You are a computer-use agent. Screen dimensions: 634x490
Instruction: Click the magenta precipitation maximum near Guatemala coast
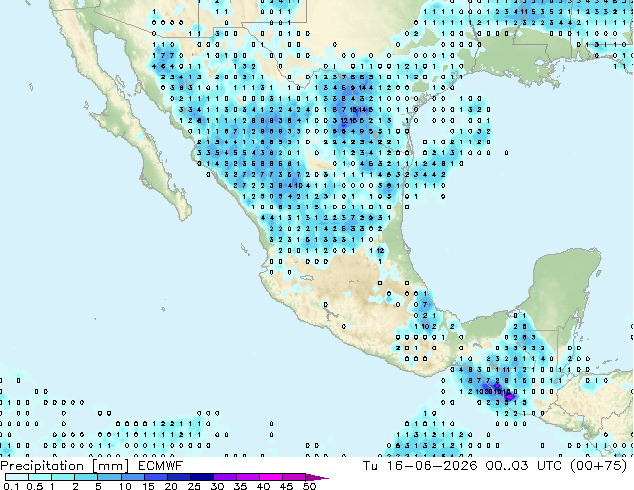pos(510,395)
